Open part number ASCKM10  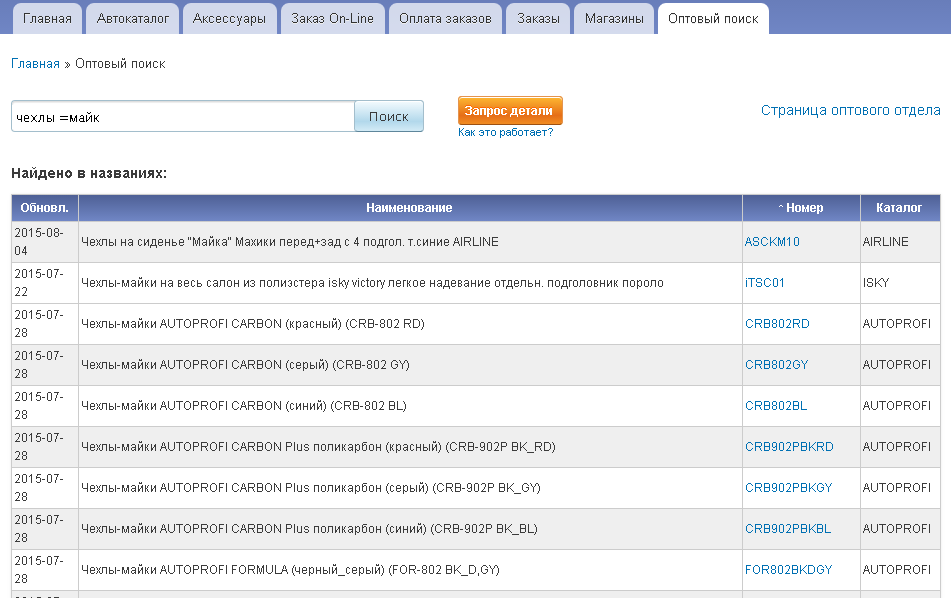pos(772,242)
